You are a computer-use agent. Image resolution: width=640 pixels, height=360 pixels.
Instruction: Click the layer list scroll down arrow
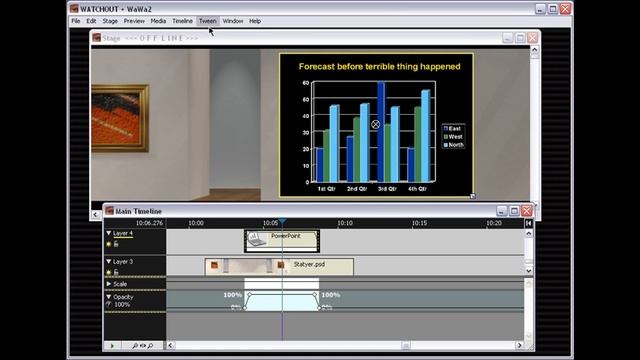[x=529, y=271]
